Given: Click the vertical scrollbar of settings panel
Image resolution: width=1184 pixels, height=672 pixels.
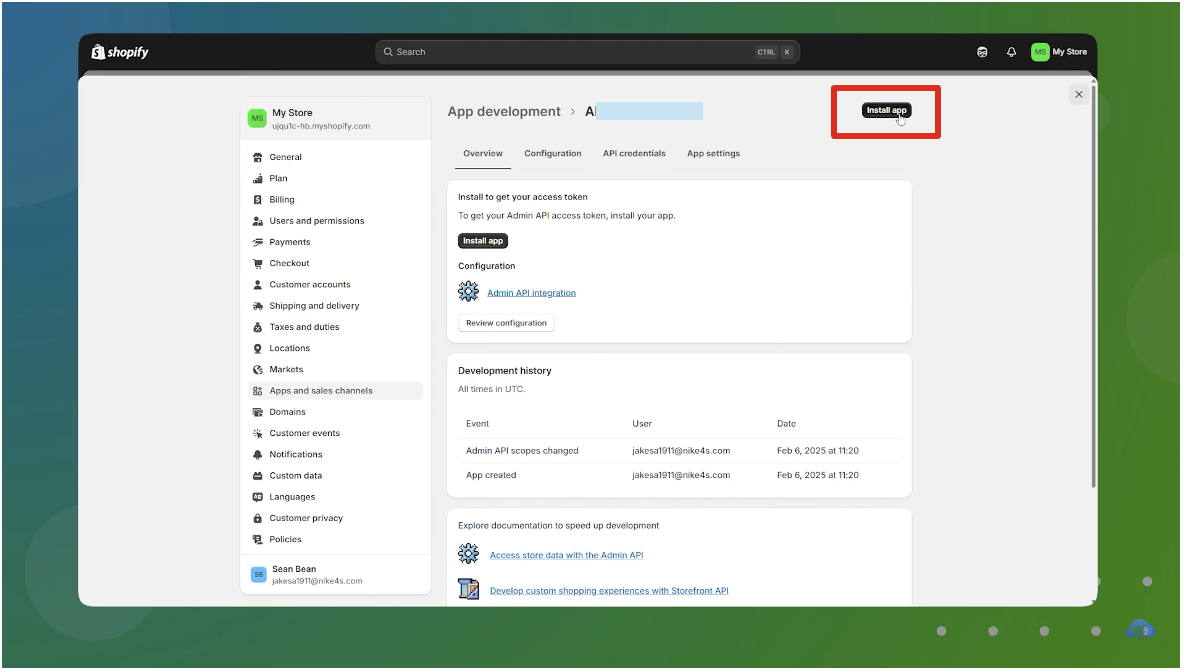Looking at the screenshot, I should pyautogui.click(x=1093, y=287).
